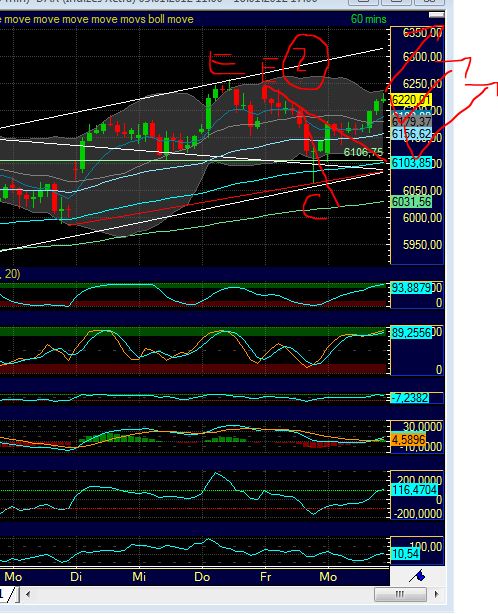Select the sheet tab numbered 1
This screenshot has width=498, height=614.
coord(7,594)
